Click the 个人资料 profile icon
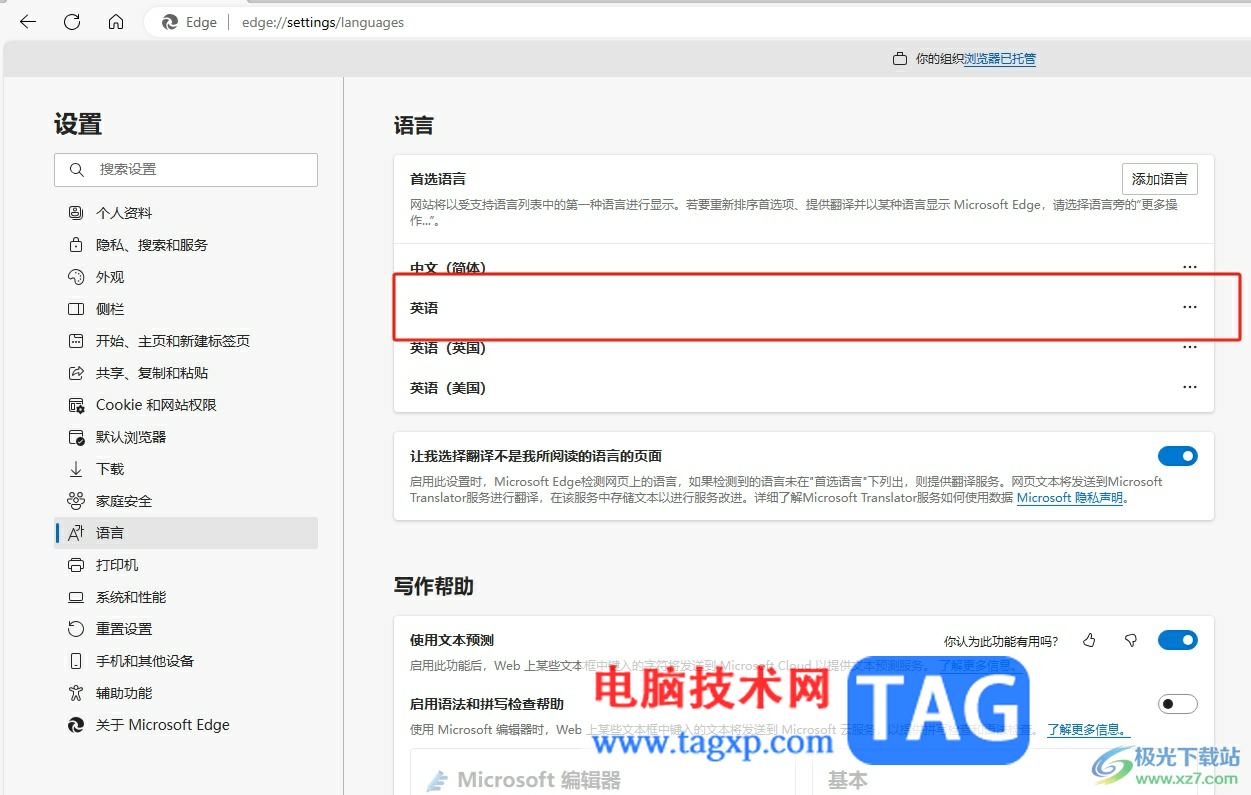Image resolution: width=1251 pixels, height=795 pixels. pos(76,213)
